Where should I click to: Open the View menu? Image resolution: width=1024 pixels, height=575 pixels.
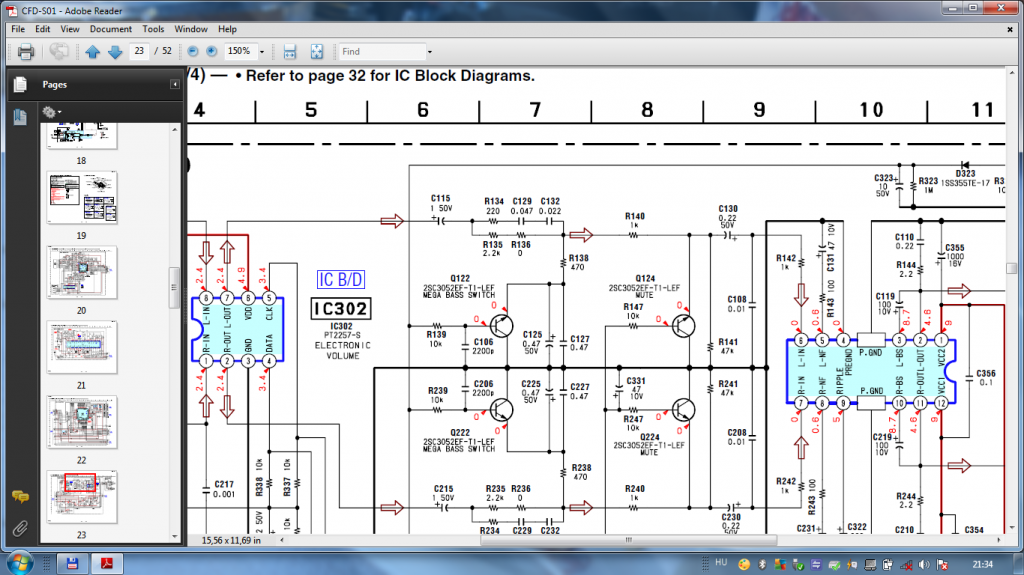click(x=70, y=29)
